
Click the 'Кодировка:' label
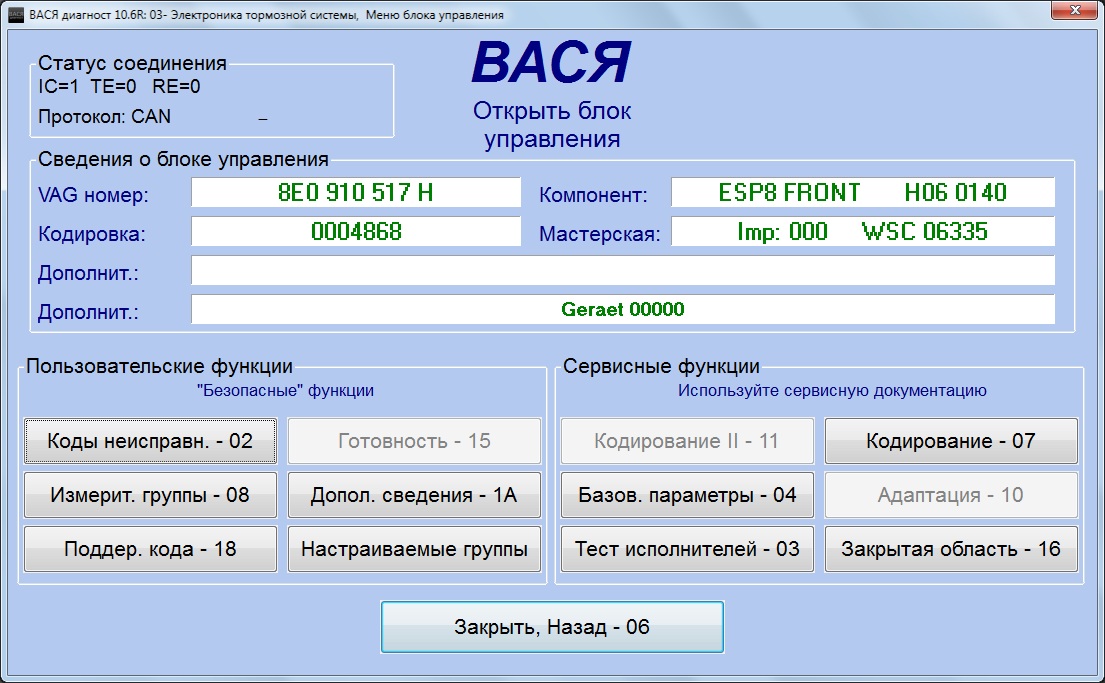tap(92, 234)
